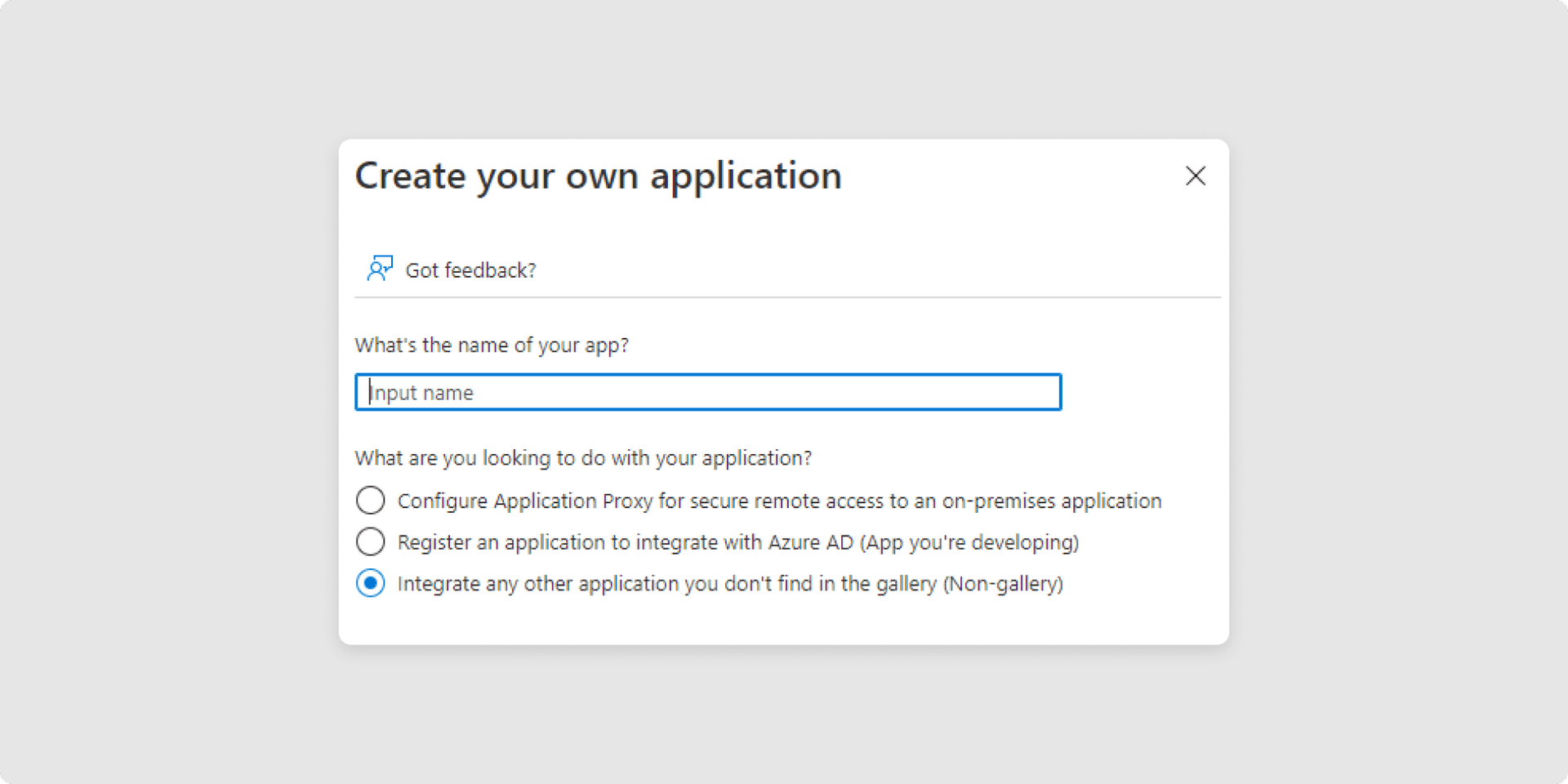Click the selected Non-gallery radio button
This screenshot has width=1568, height=784.
point(371,583)
